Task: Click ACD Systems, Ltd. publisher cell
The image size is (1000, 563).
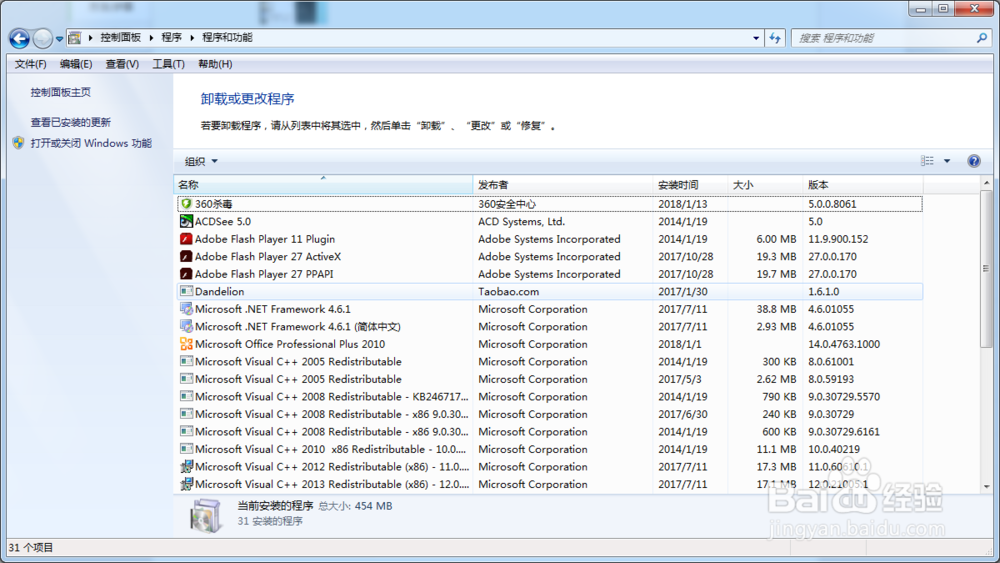Action: 522,221
